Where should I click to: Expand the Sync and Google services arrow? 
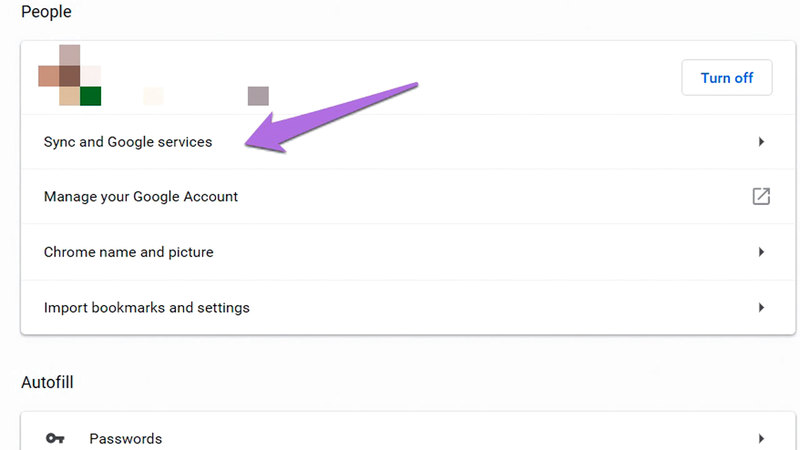[x=761, y=142]
